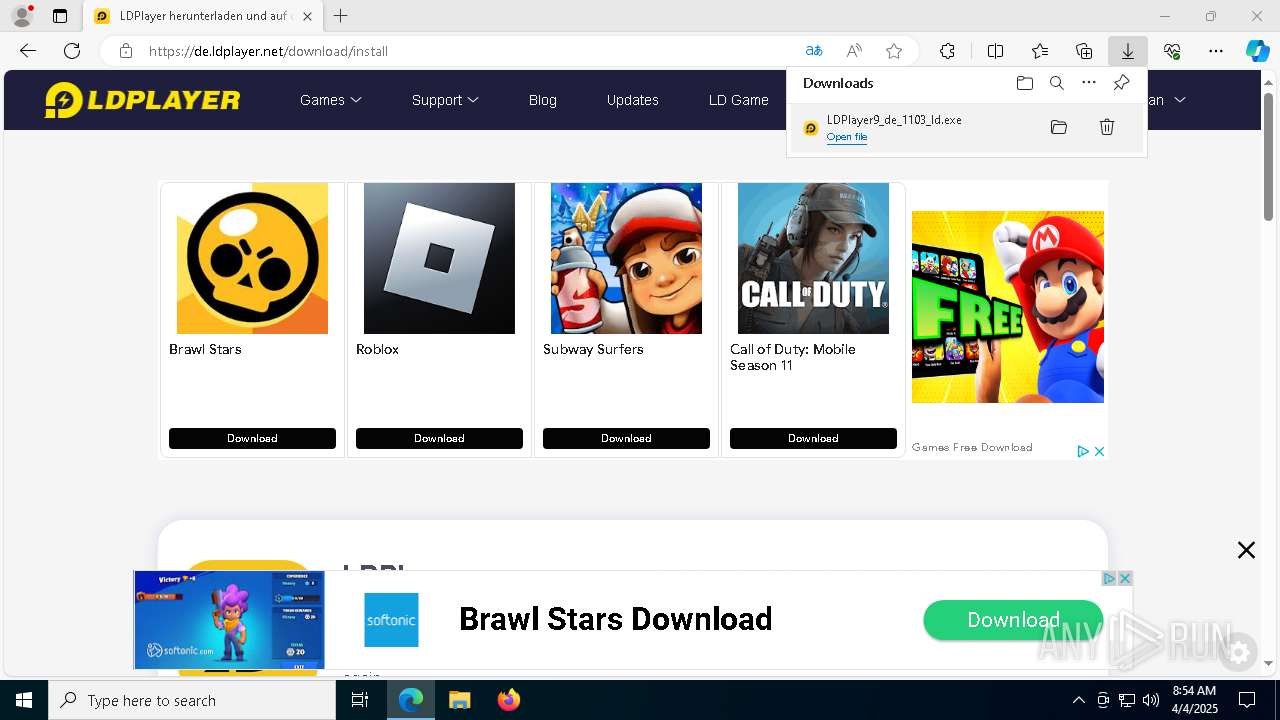Open the LD Game menu item

739,100
